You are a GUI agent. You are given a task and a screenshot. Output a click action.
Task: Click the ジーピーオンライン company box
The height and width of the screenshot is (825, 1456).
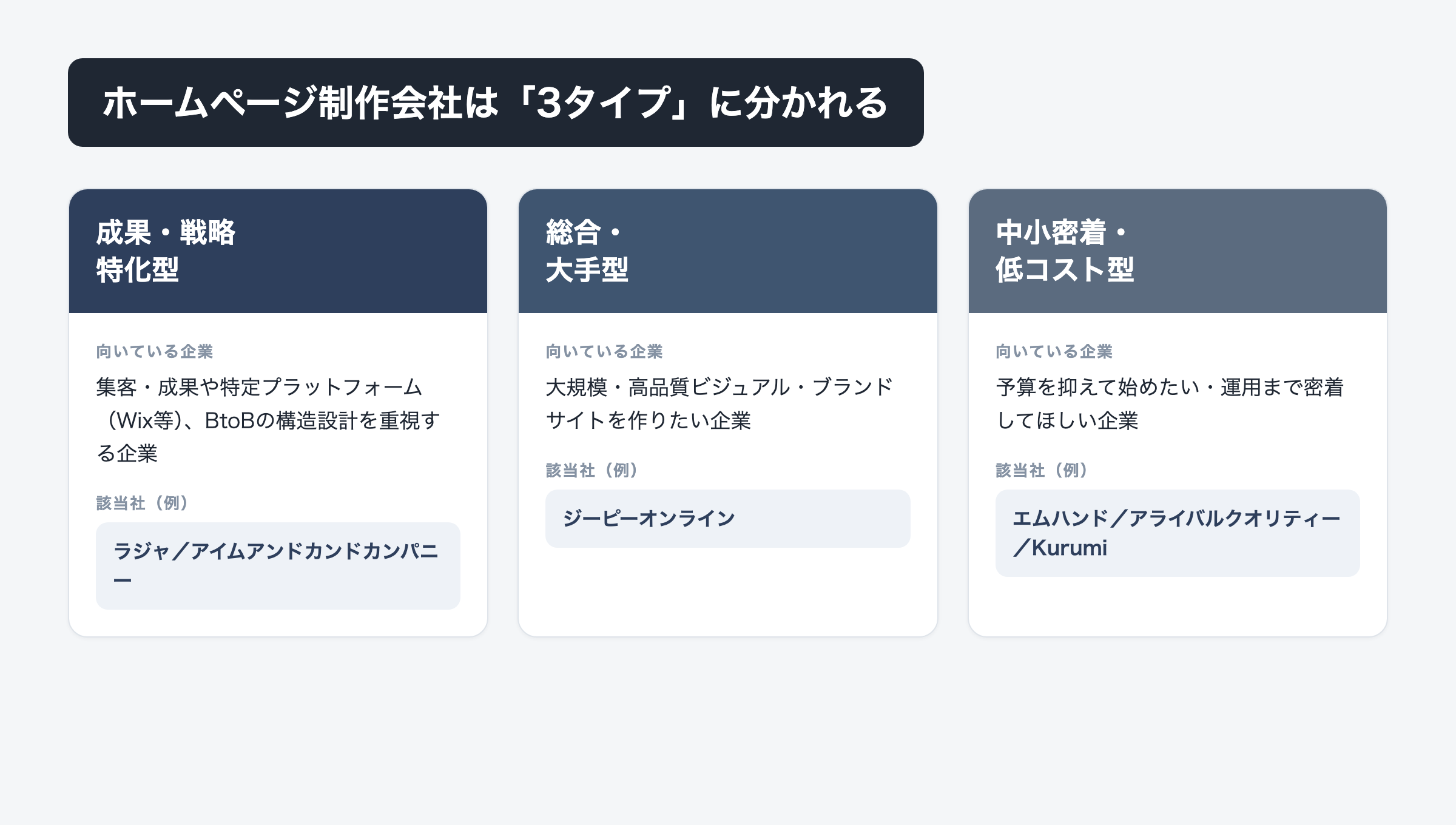(727, 519)
